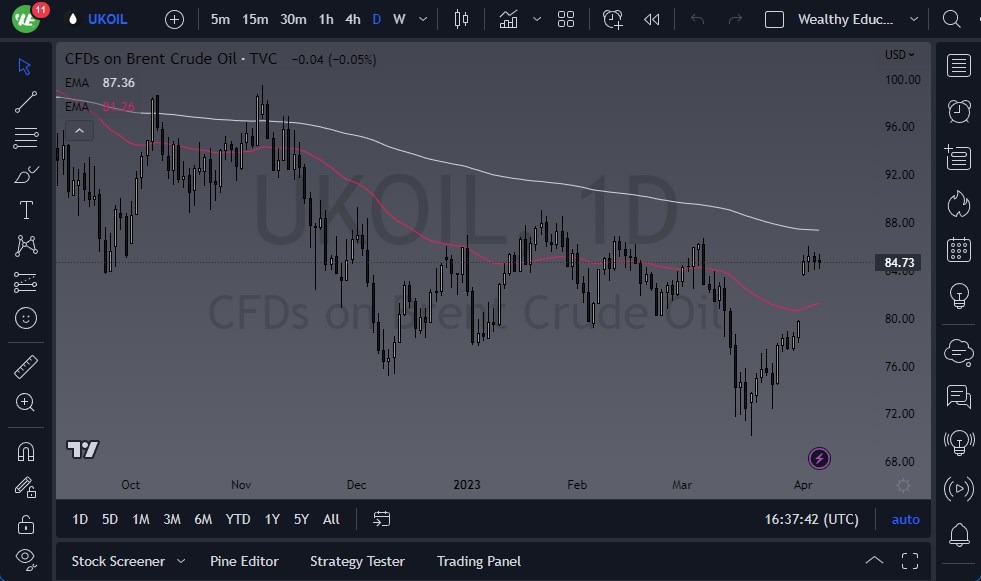The width and height of the screenshot is (981, 581).
Task: Click the current price label 84.73
Action: click(x=897, y=262)
